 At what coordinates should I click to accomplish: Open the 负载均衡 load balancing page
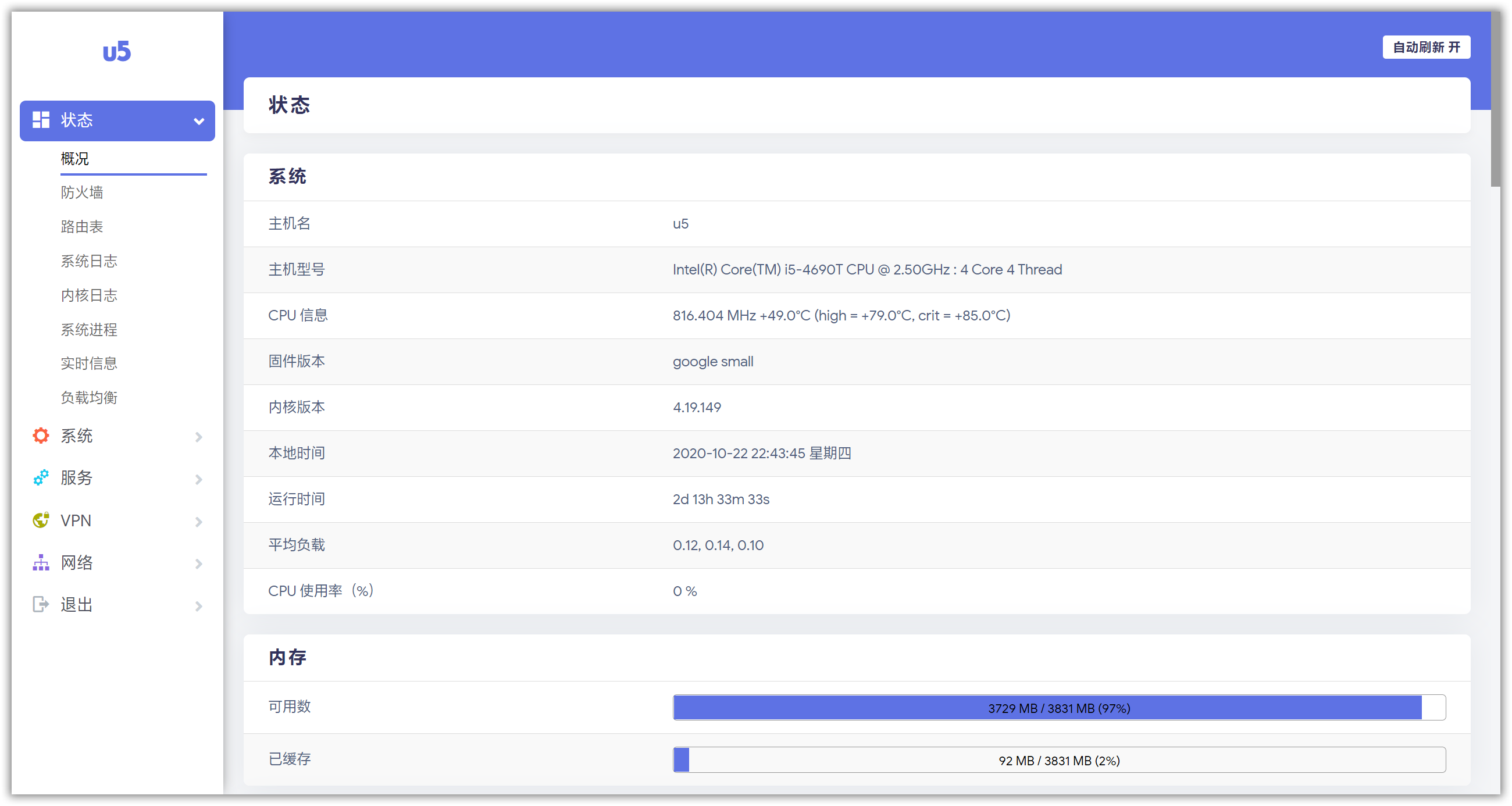click(89, 398)
